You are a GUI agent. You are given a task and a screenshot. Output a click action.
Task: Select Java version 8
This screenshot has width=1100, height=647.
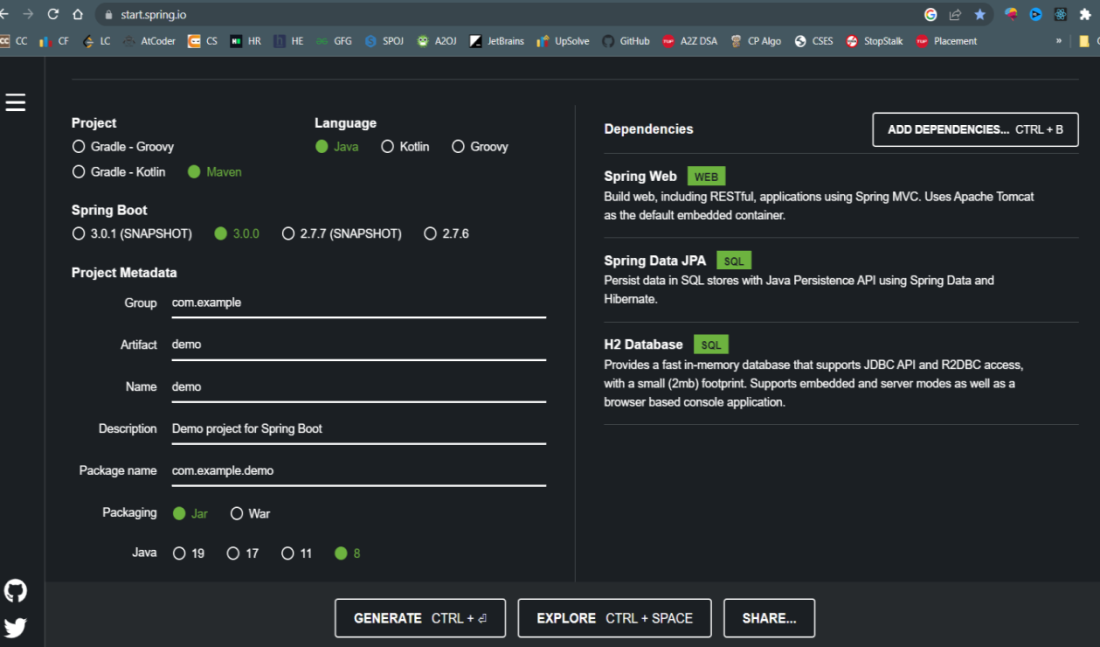pos(347,554)
